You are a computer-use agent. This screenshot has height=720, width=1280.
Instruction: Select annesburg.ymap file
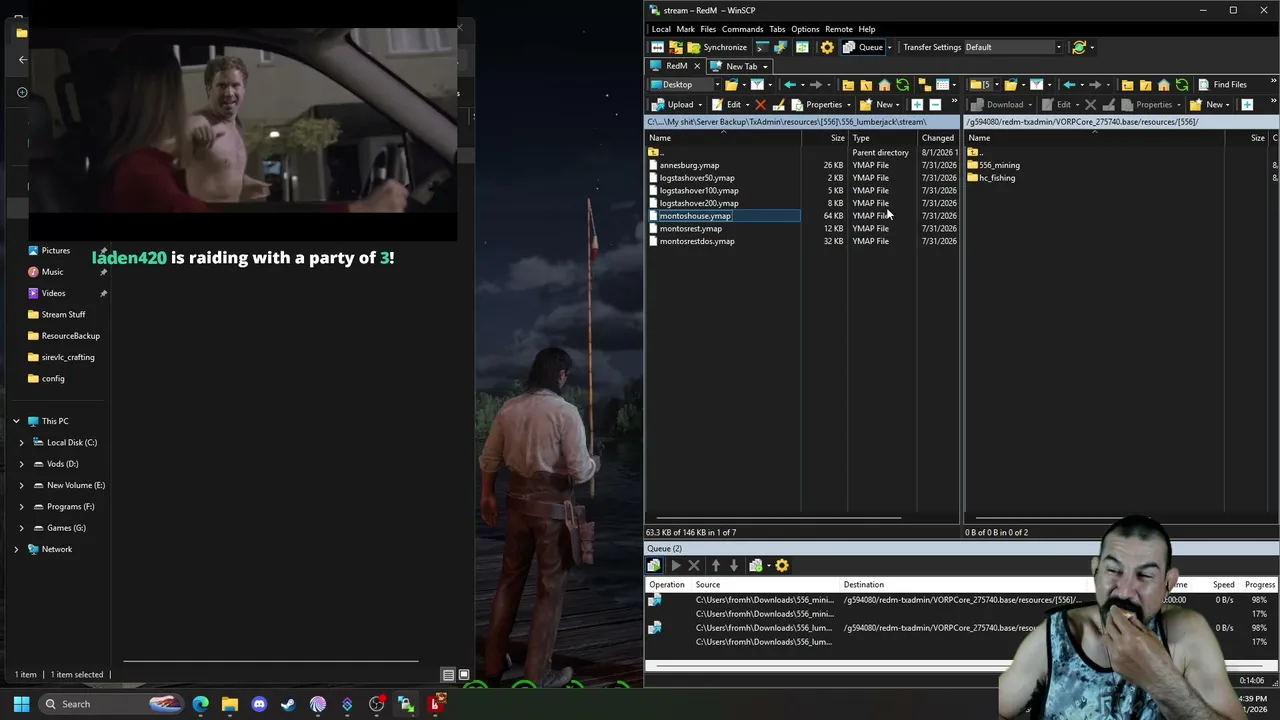[x=689, y=165]
